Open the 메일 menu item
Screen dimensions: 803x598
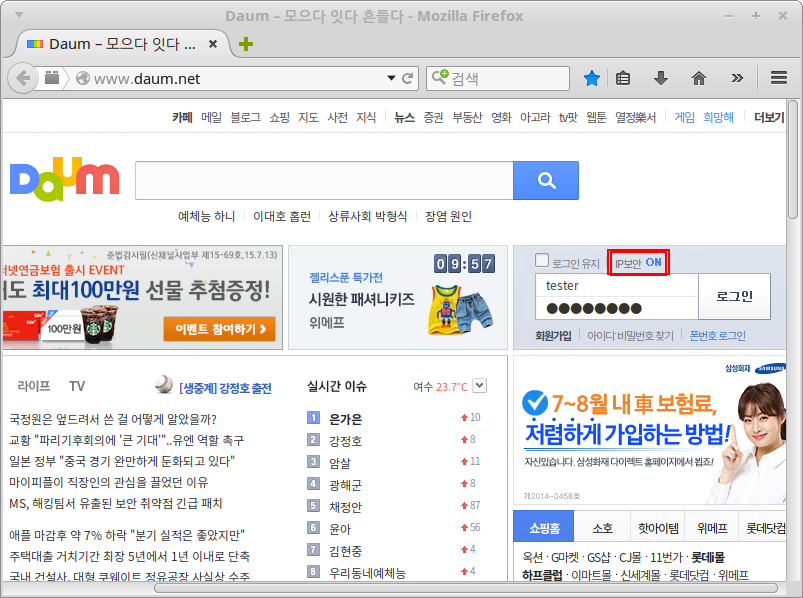[212, 118]
